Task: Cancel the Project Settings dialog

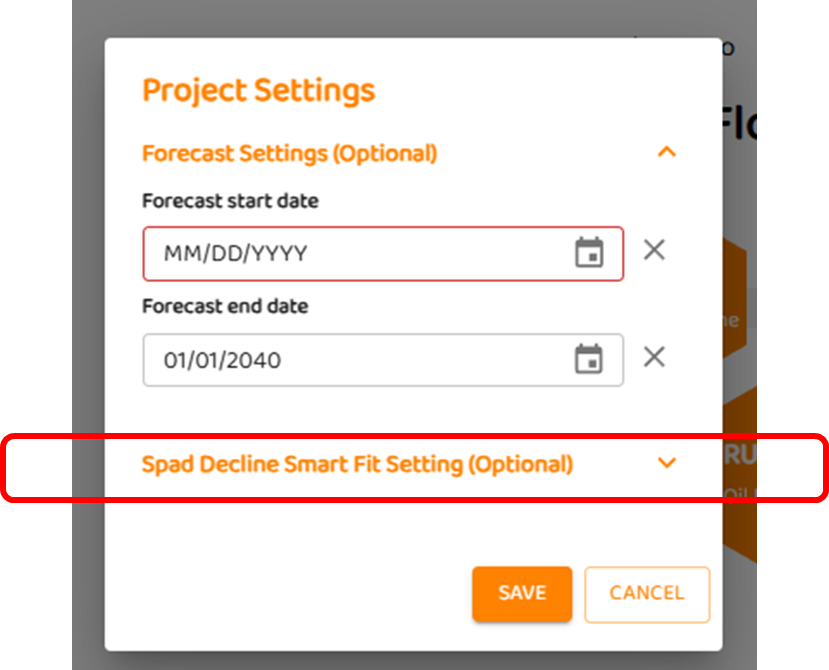Action: point(646,593)
